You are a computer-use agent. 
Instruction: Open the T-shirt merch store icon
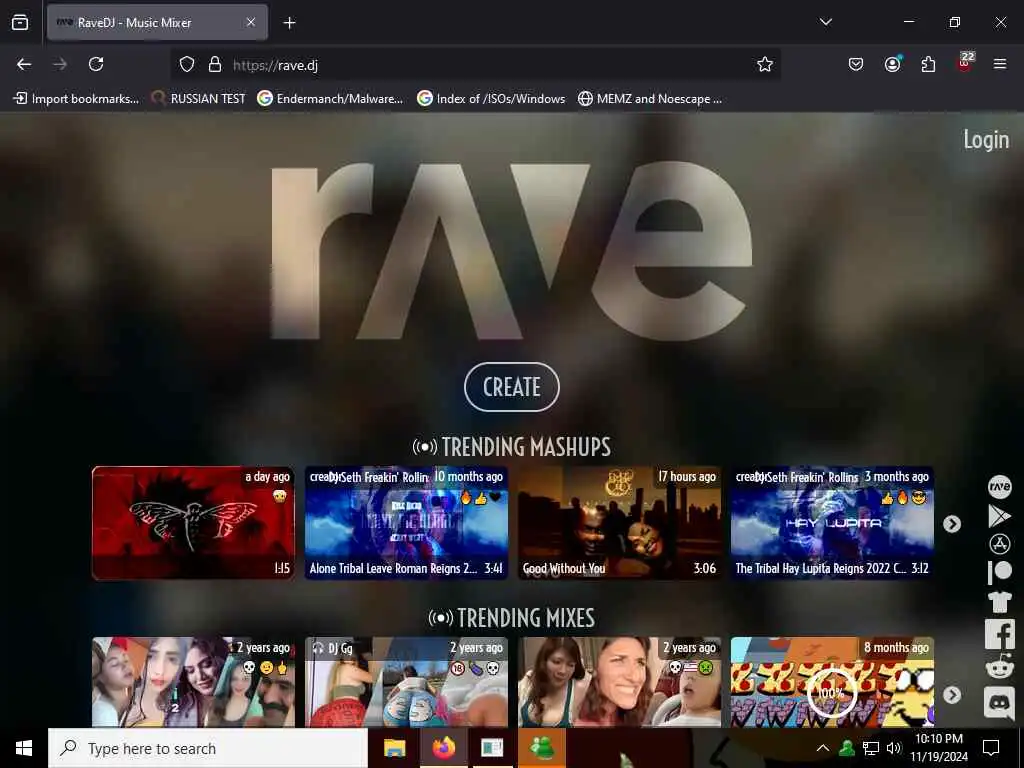pyautogui.click(x=999, y=601)
